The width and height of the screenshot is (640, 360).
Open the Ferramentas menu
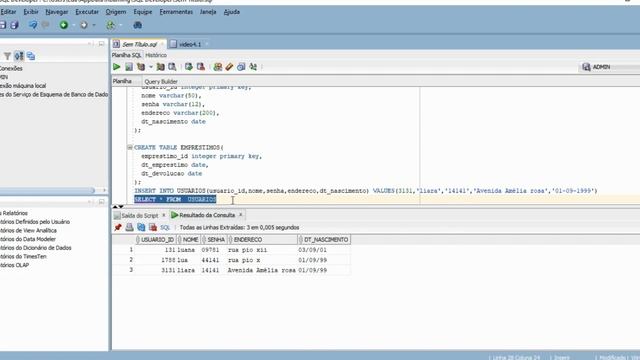click(x=176, y=12)
